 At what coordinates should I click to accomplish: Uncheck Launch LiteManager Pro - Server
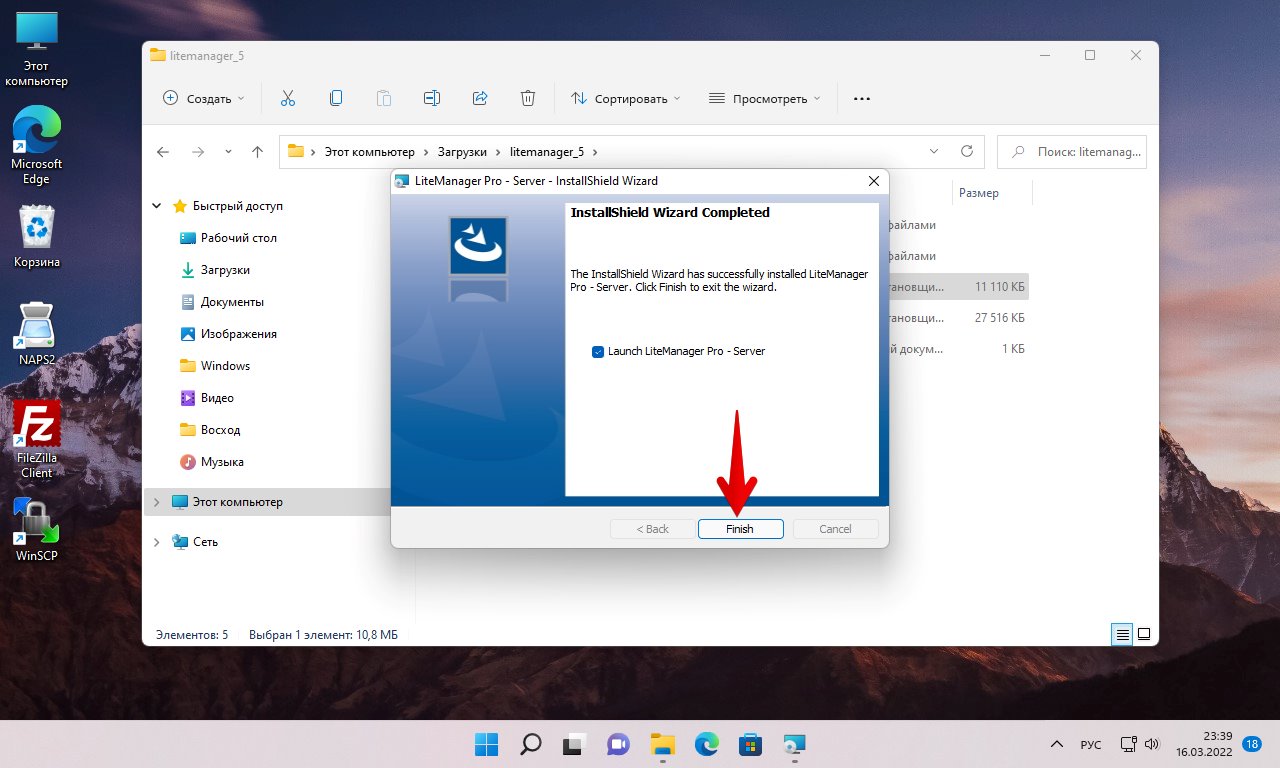598,351
